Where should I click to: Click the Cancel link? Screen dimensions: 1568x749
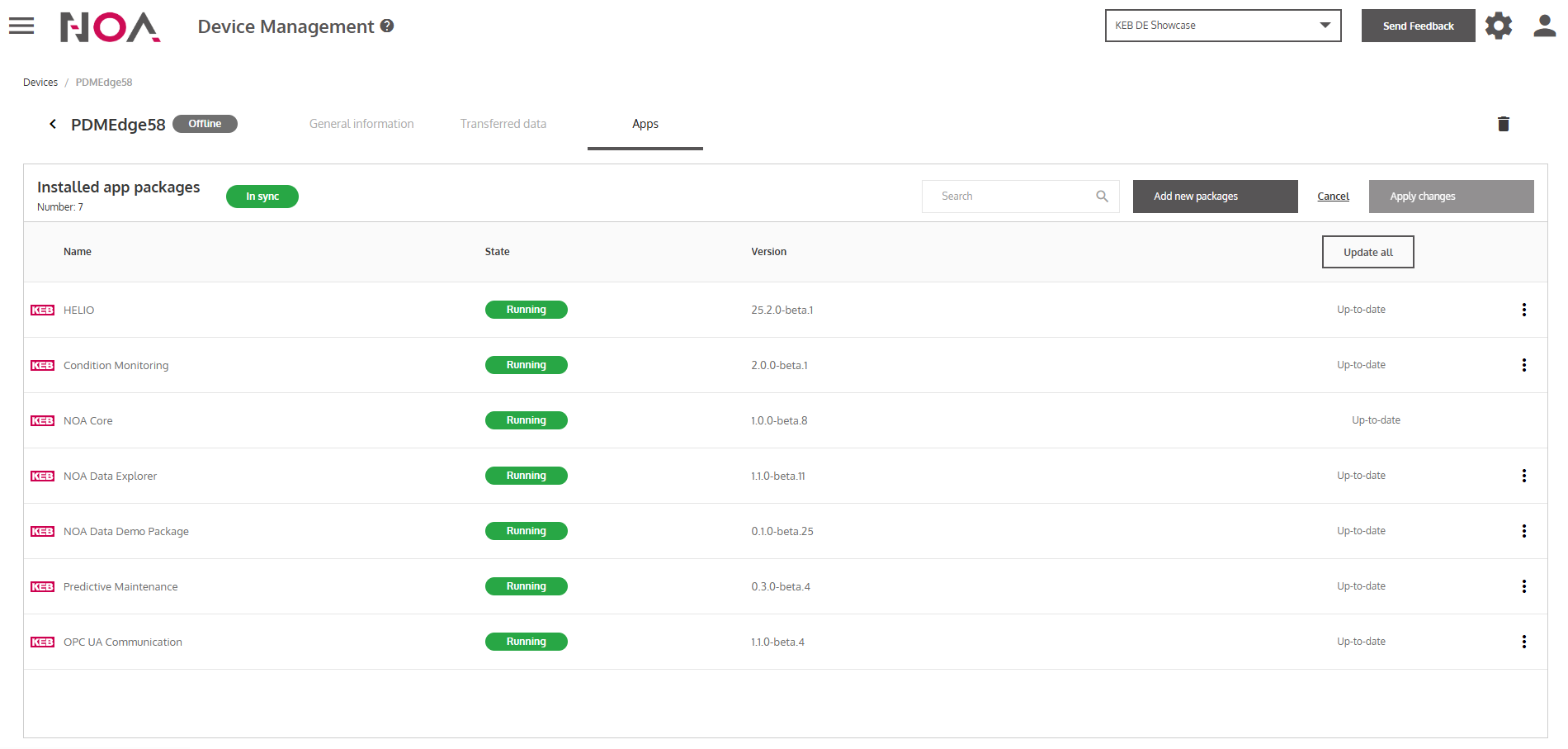point(1333,197)
